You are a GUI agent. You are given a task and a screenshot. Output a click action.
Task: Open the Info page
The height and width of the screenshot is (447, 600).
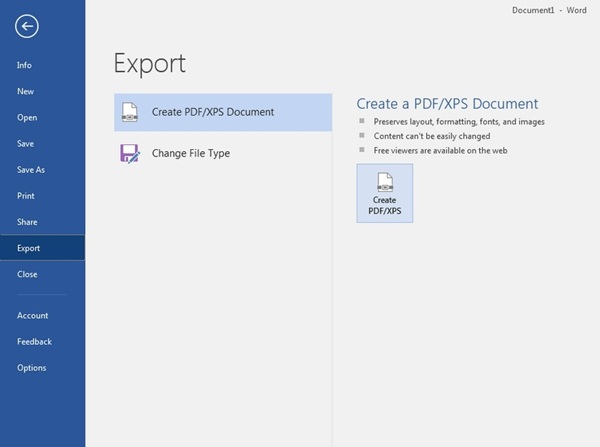[24, 65]
